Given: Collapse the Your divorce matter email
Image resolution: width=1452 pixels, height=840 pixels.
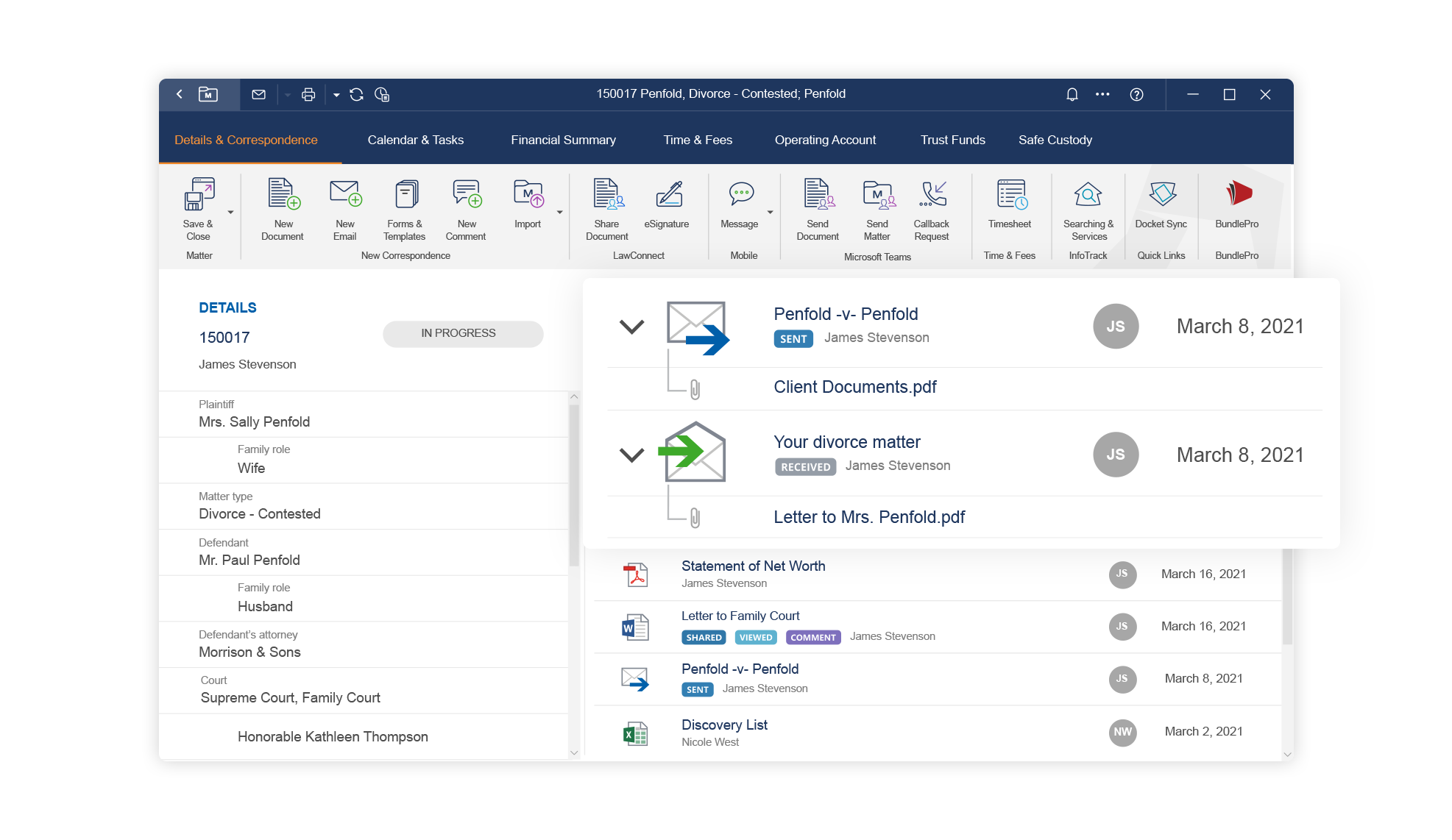Looking at the screenshot, I should (631, 455).
